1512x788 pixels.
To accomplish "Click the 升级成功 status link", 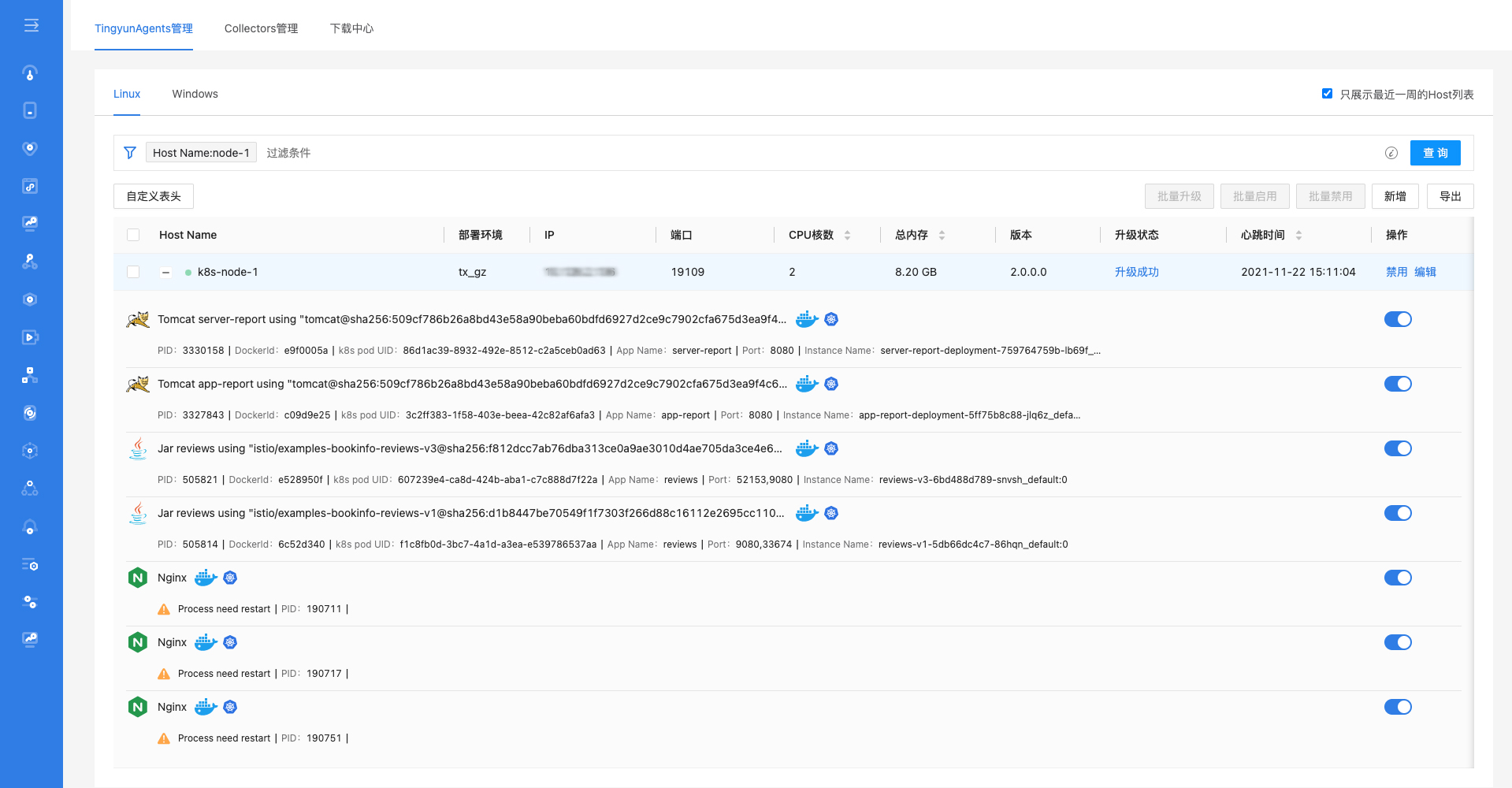I will pos(1136,272).
